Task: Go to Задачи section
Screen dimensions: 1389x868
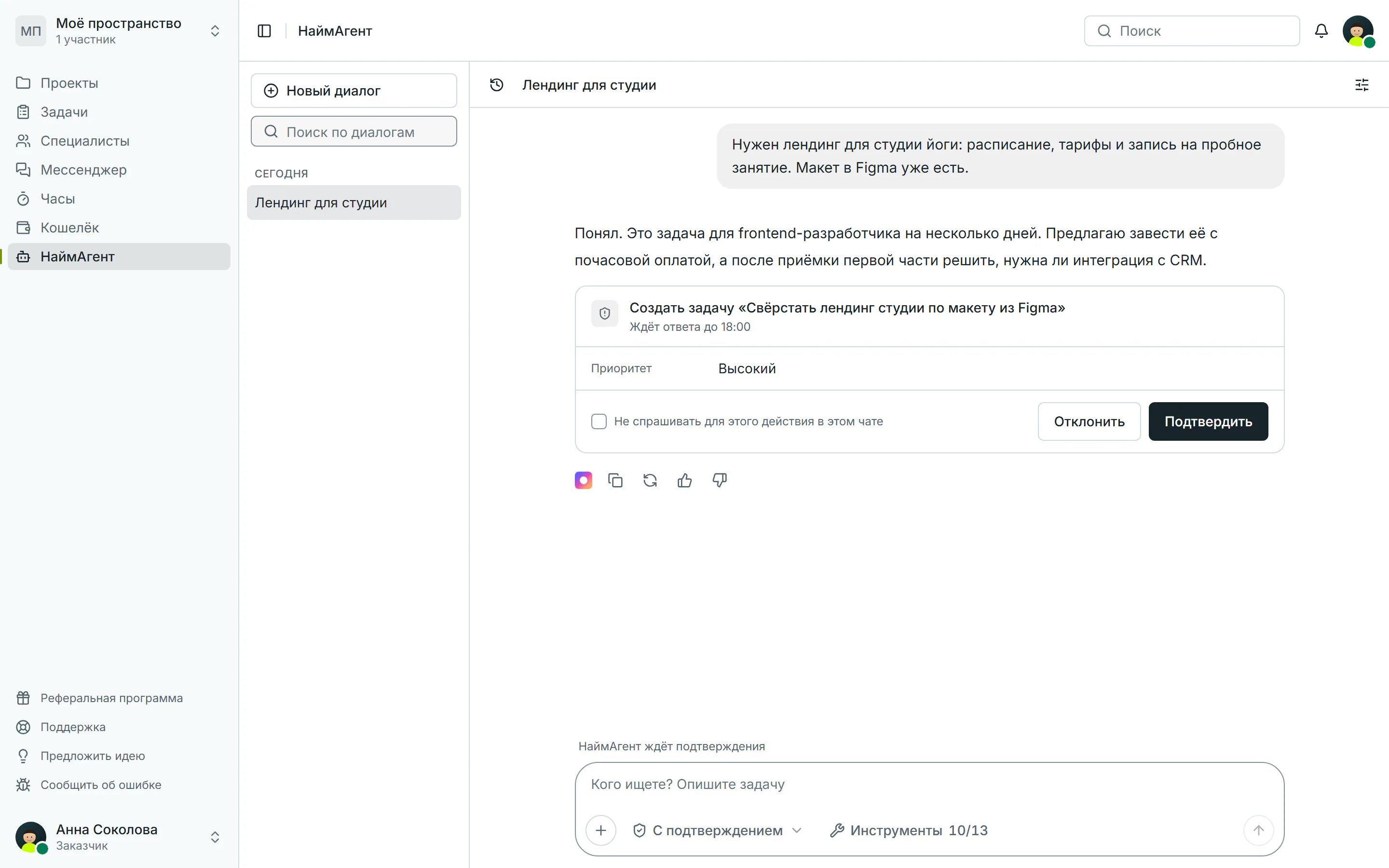Action: [119, 112]
